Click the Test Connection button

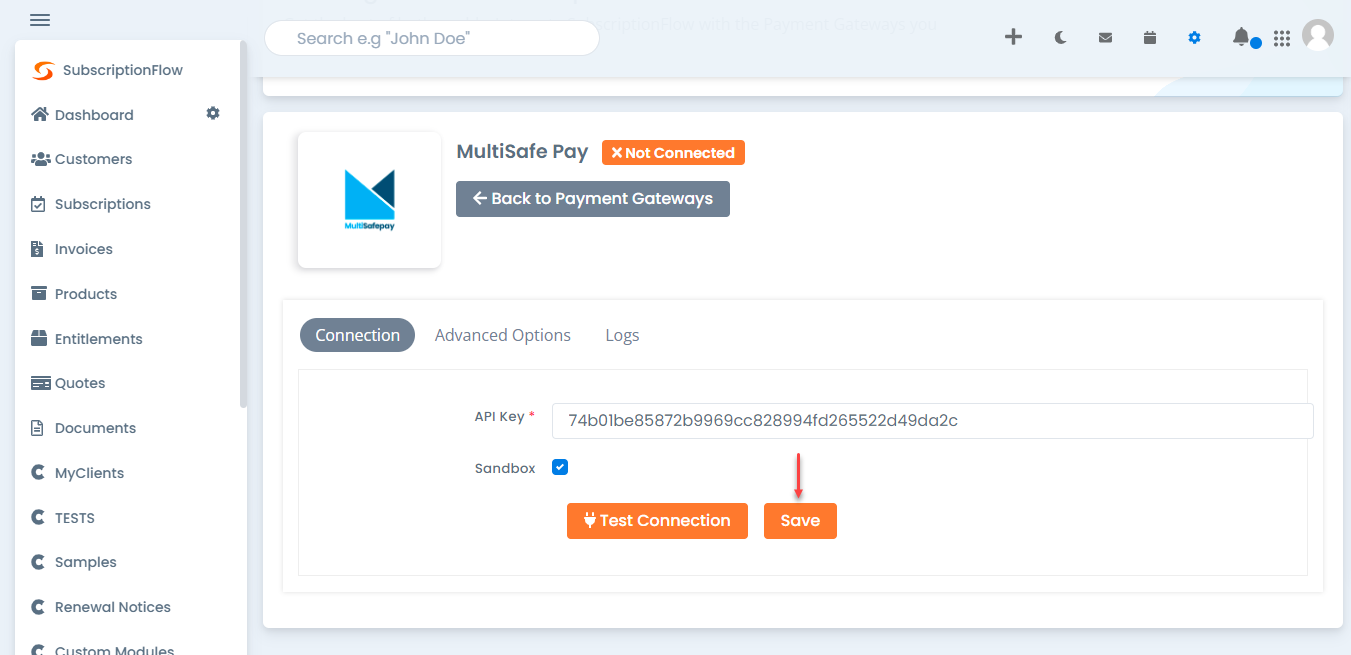(657, 521)
